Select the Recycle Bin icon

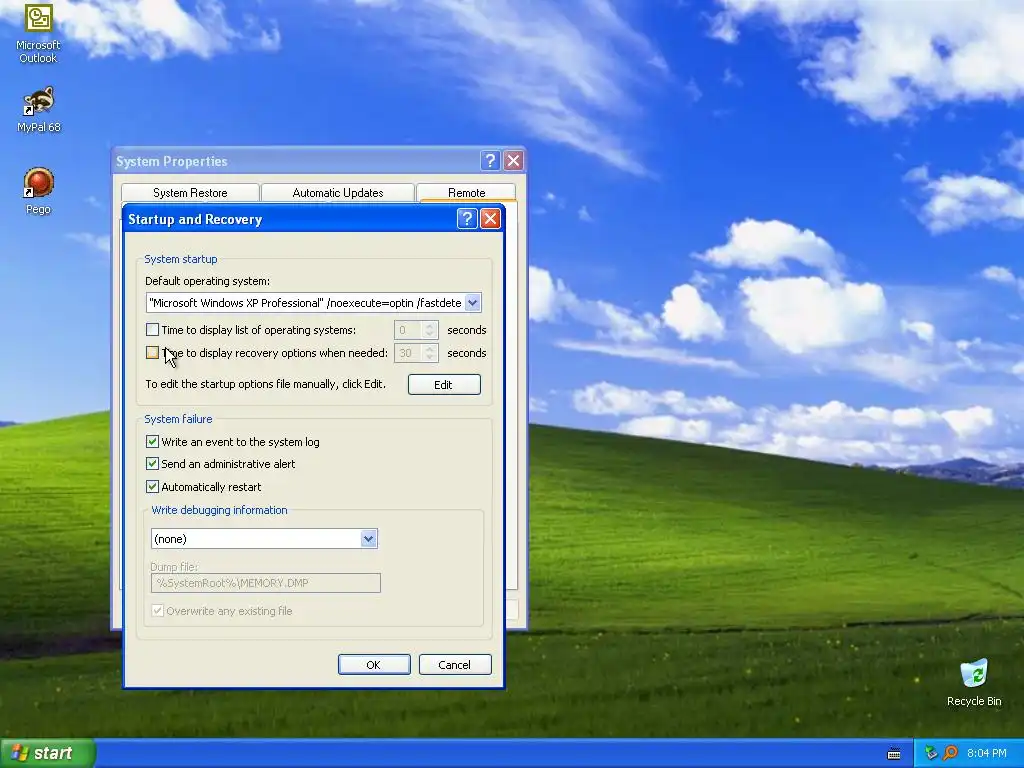coord(974,682)
